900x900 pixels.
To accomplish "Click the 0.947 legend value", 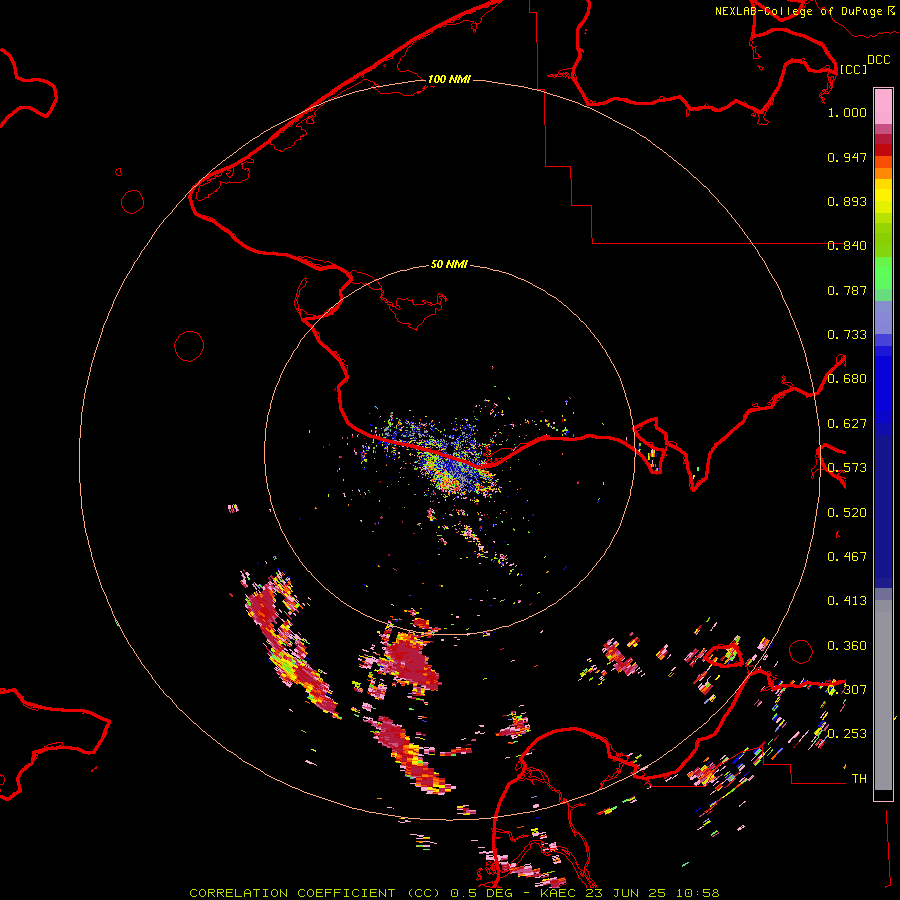I will pyautogui.click(x=847, y=157).
